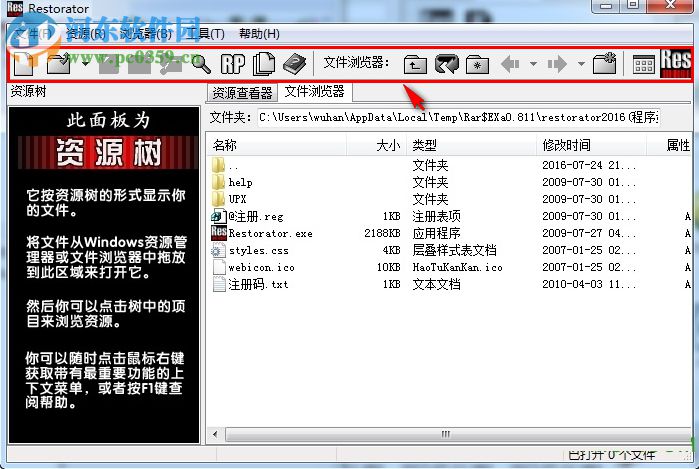Viewport: 699px width, 469px height.
Task: Select the styles.css file icon
Action: pyautogui.click(x=218, y=250)
